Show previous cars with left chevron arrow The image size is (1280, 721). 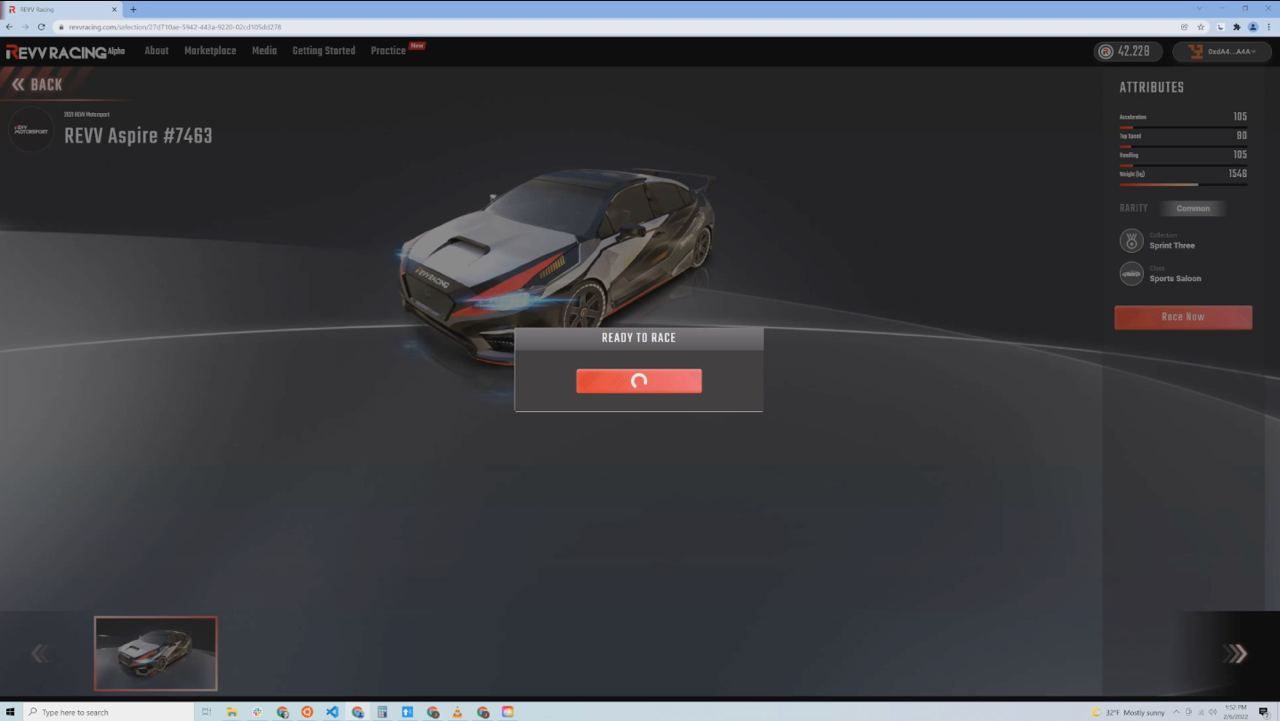[x=40, y=653]
